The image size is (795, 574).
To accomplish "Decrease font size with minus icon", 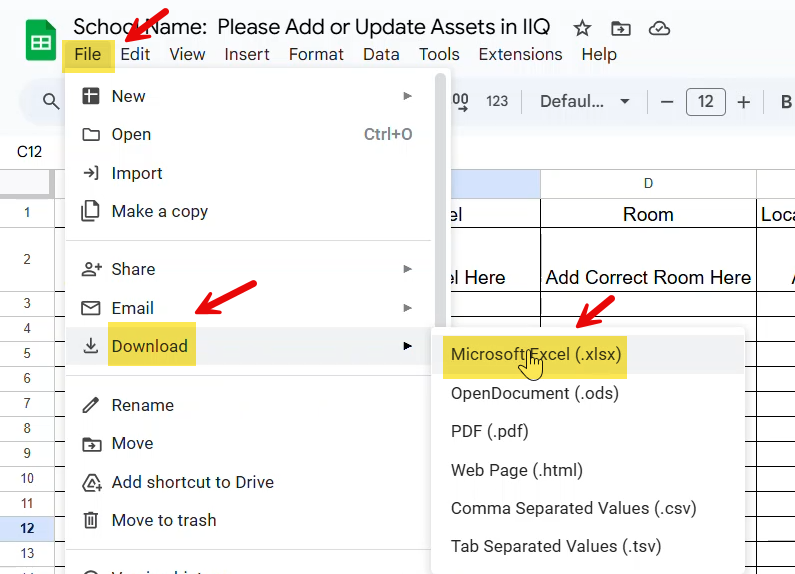I will point(667,101).
